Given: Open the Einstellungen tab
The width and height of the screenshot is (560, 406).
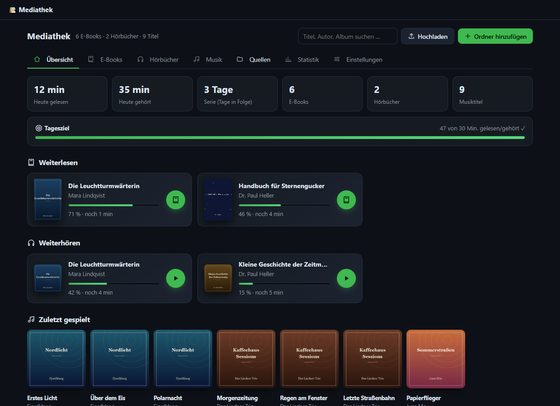Looking at the screenshot, I should [x=358, y=60].
